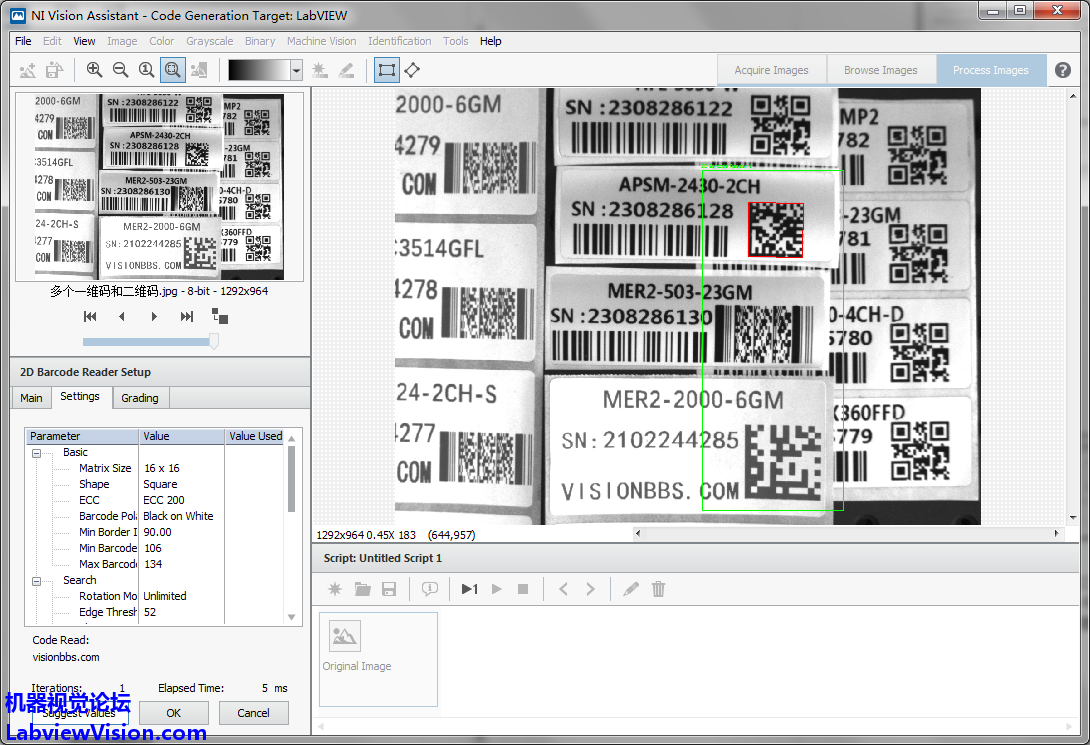Screen dimensions: 1090x745
Task: Collapse the Basic parameter group
Action: click(x=37, y=453)
